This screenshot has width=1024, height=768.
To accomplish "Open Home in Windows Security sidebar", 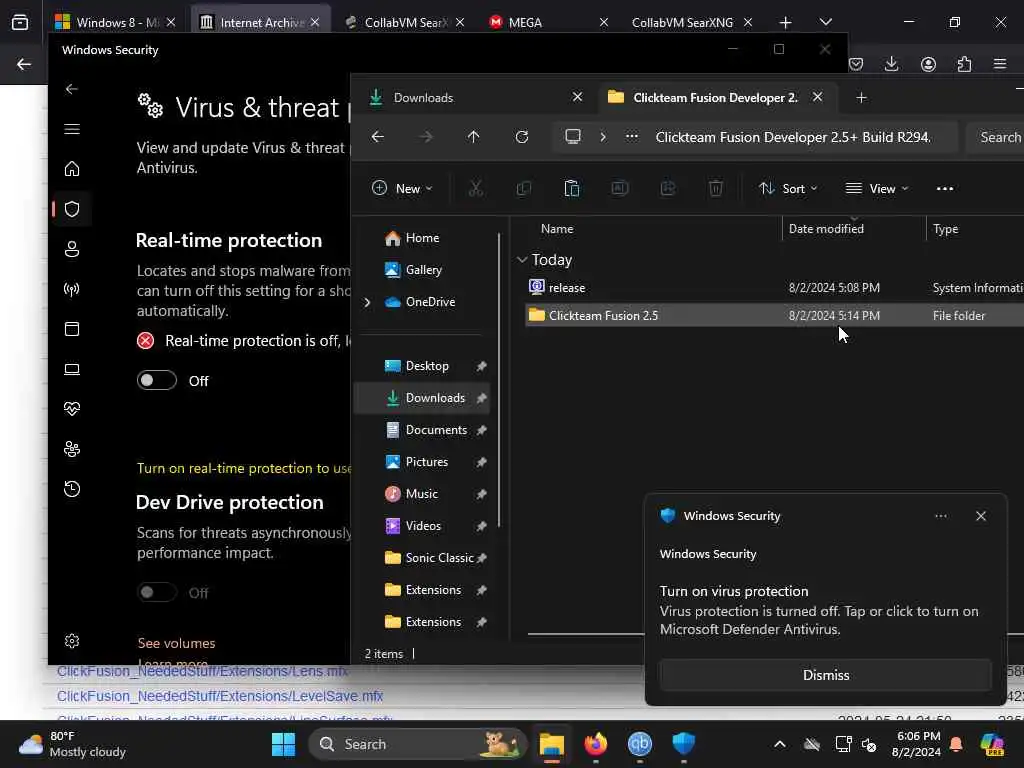I will point(72,168).
